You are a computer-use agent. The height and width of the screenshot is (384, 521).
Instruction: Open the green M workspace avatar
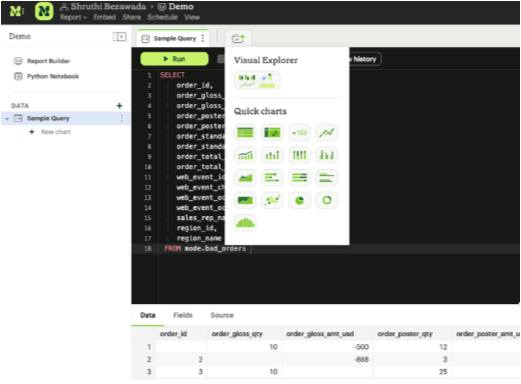point(44,11)
